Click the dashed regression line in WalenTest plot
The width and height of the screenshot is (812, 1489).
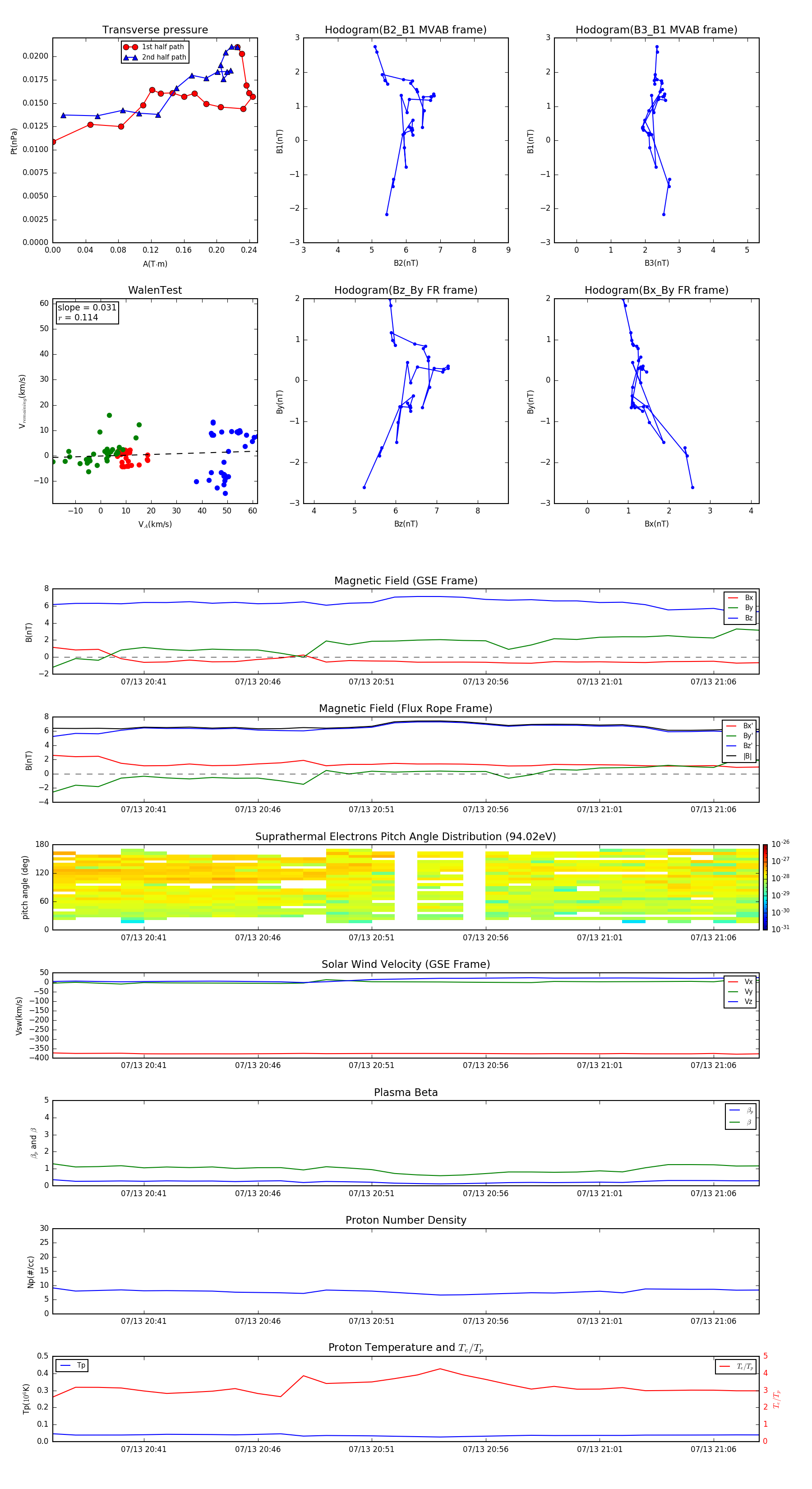[155, 454]
